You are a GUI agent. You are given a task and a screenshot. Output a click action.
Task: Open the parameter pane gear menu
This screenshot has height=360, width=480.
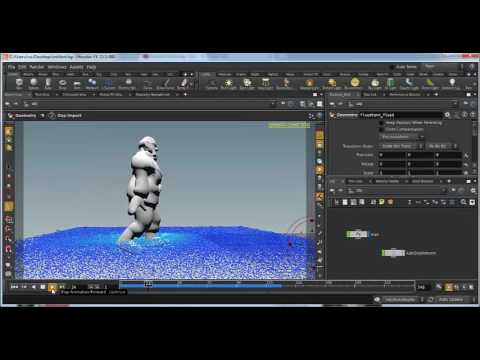pos(447,115)
